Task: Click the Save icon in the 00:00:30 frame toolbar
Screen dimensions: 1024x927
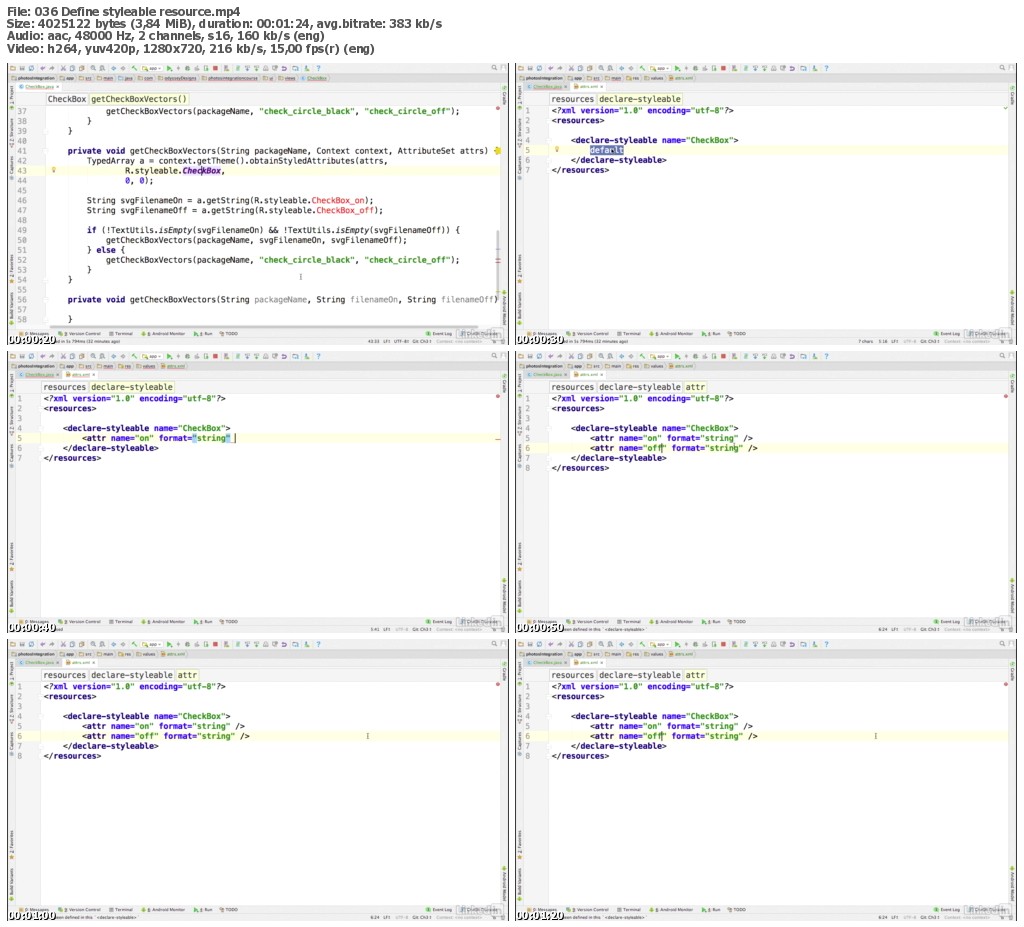Action: pos(530,68)
